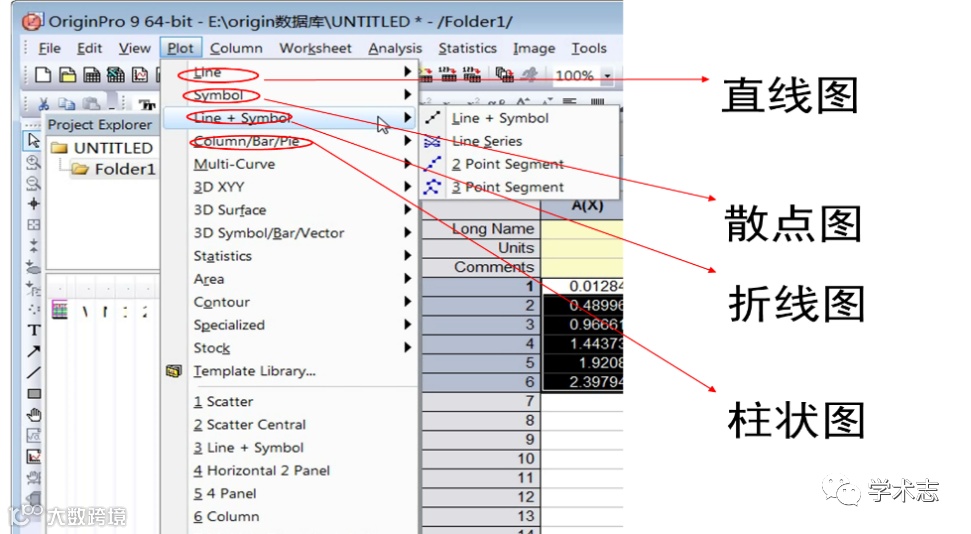Image resolution: width=971 pixels, height=534 pixels.
Task: Select the Data Reader tool icon
Action: pos(33,224)
